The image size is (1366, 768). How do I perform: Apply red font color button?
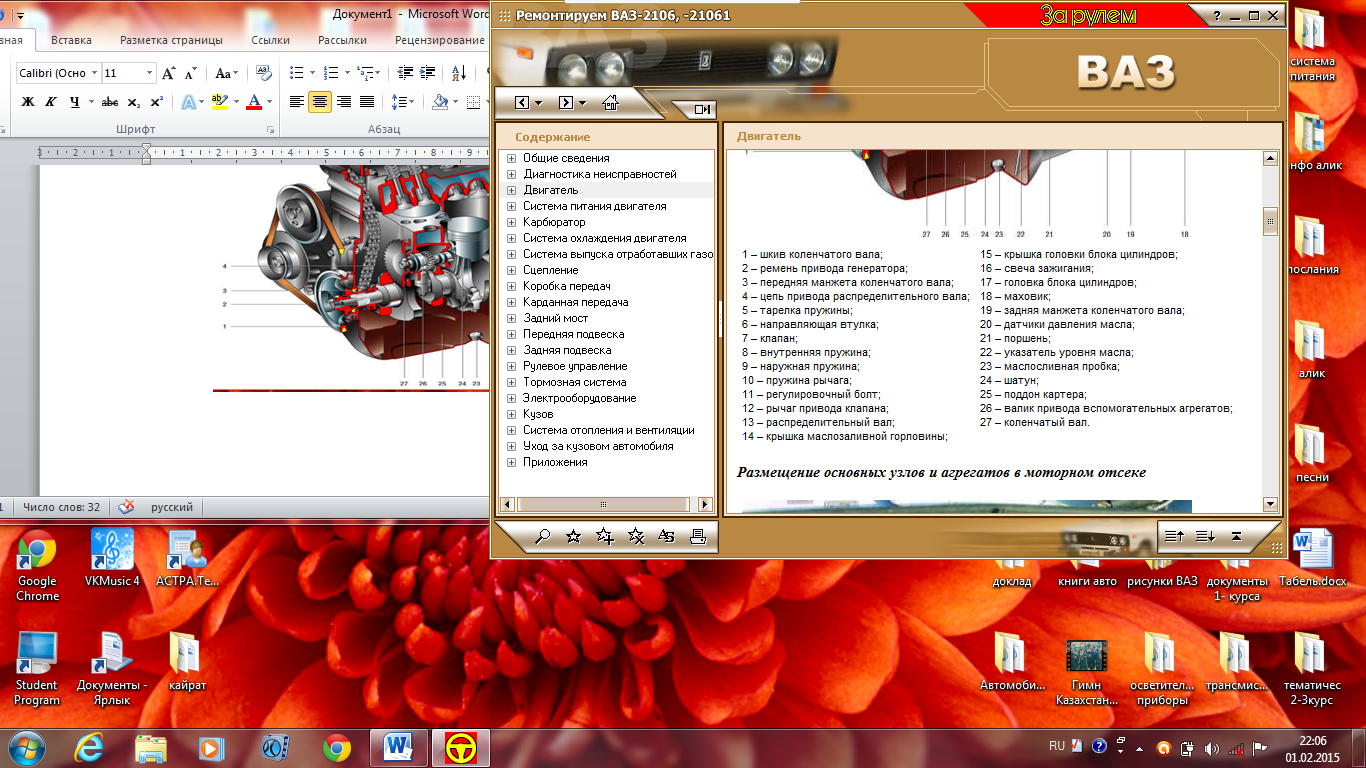point(254,101)
